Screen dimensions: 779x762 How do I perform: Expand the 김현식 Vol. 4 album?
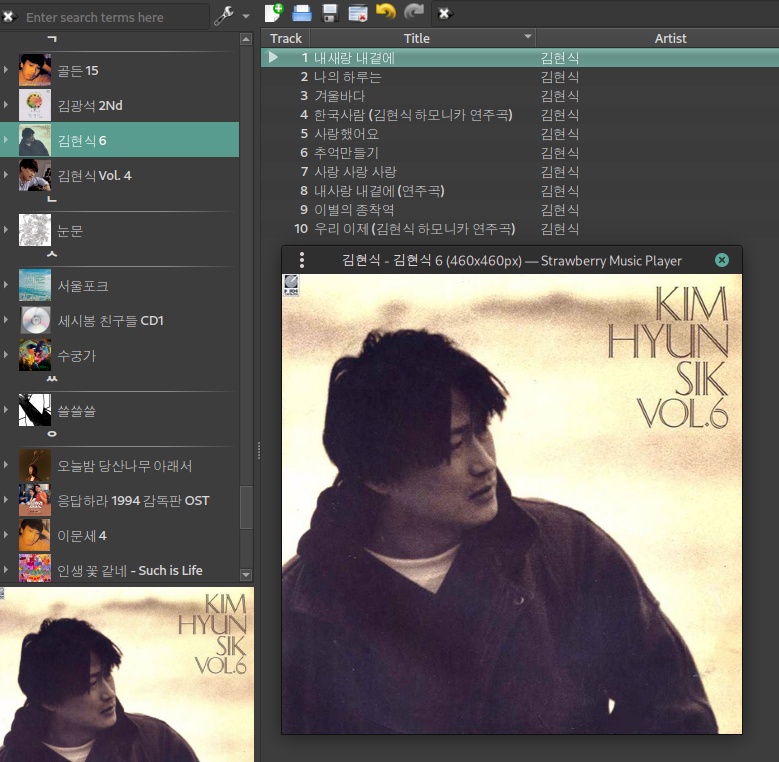click(6, 175)
